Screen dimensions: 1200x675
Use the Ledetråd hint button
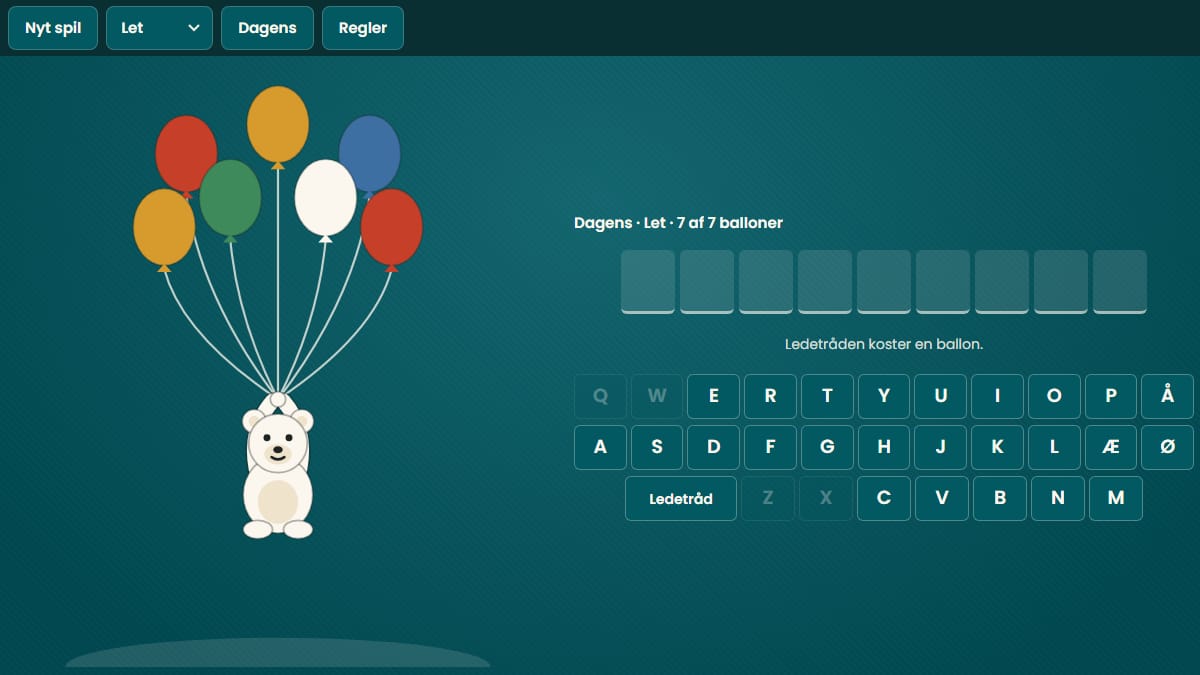coord(681,498)
